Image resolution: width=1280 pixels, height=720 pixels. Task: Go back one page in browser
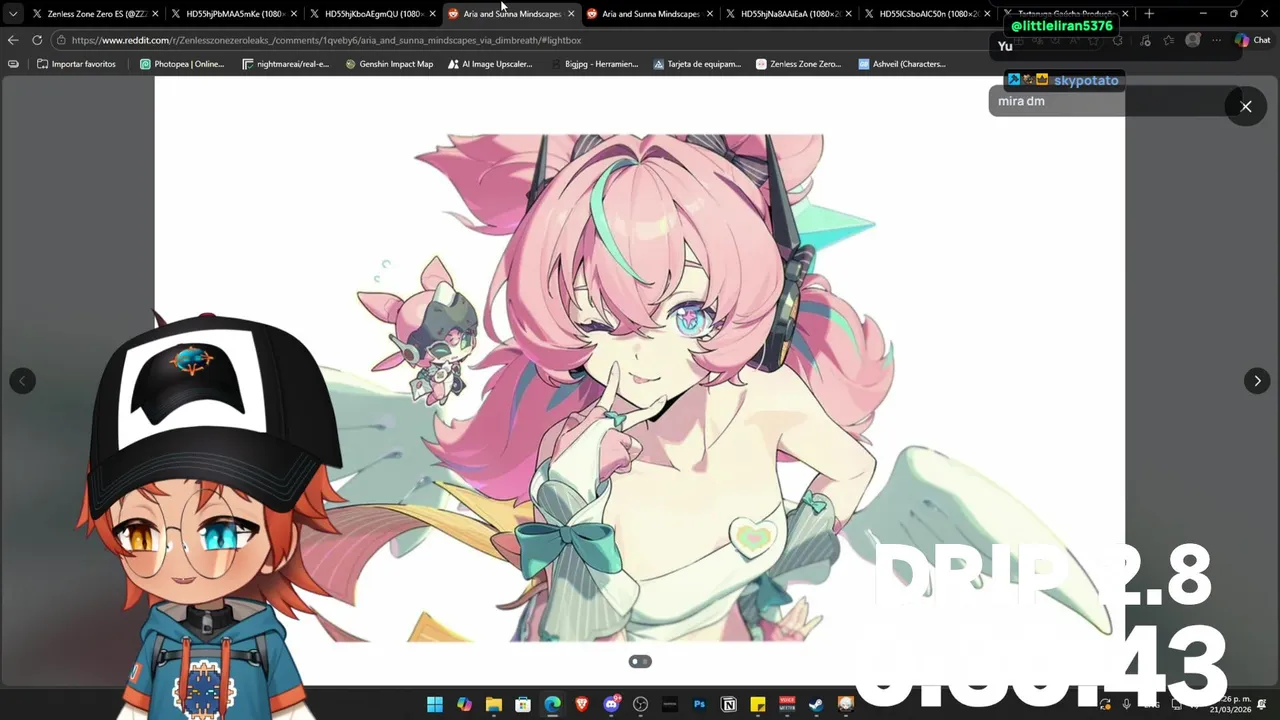13,40
